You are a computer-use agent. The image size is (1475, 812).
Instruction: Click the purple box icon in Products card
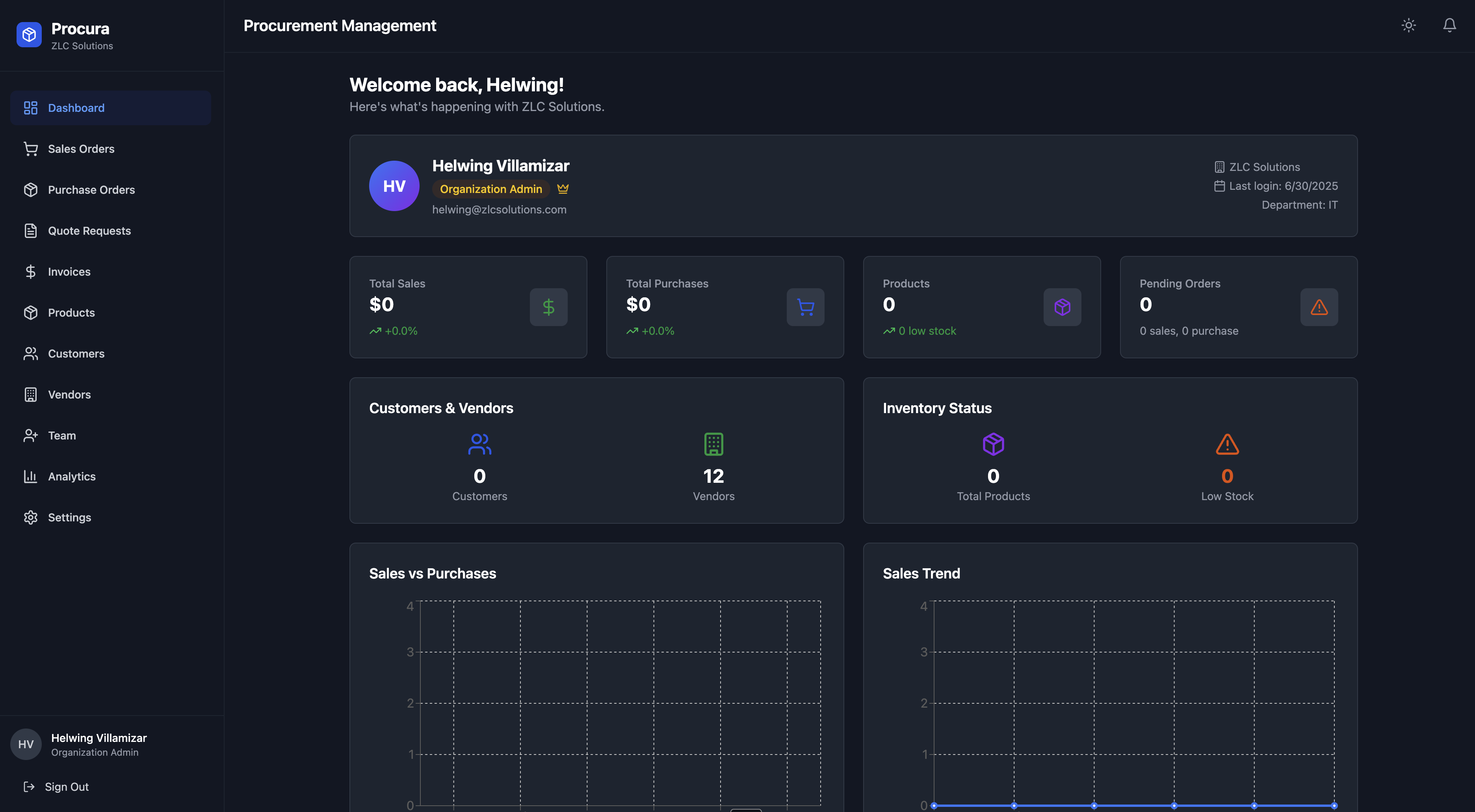tap(1062, 307)
